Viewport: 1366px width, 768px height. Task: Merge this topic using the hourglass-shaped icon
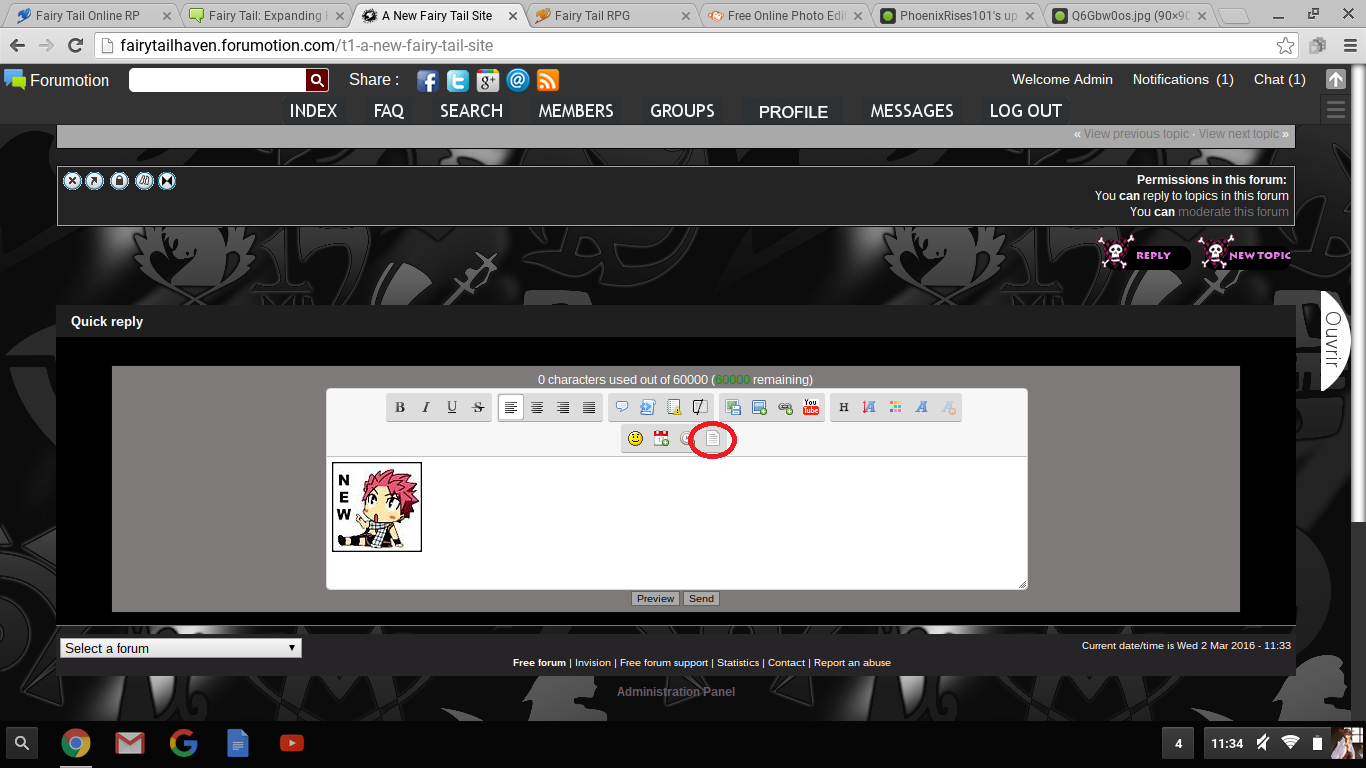pyautogui.click(x=167, y=181)
